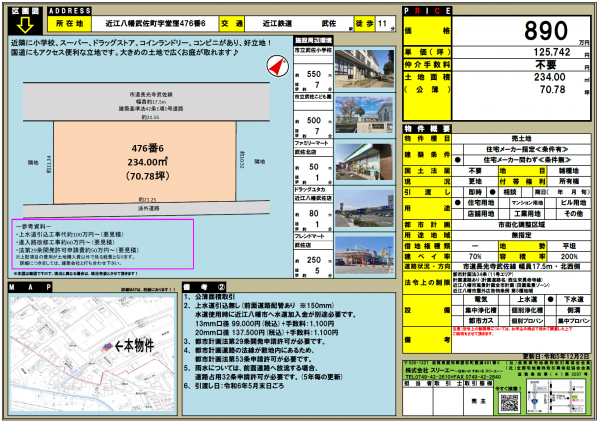The height and width of the screenshot is (423, 600).
Task: Click the 施設周辺環境 header
Action: click(x=313, y=40)
